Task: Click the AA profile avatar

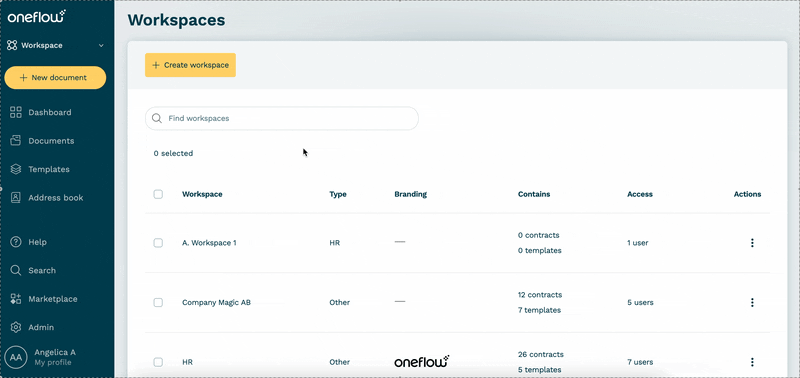Action: [x=16, y=357]
